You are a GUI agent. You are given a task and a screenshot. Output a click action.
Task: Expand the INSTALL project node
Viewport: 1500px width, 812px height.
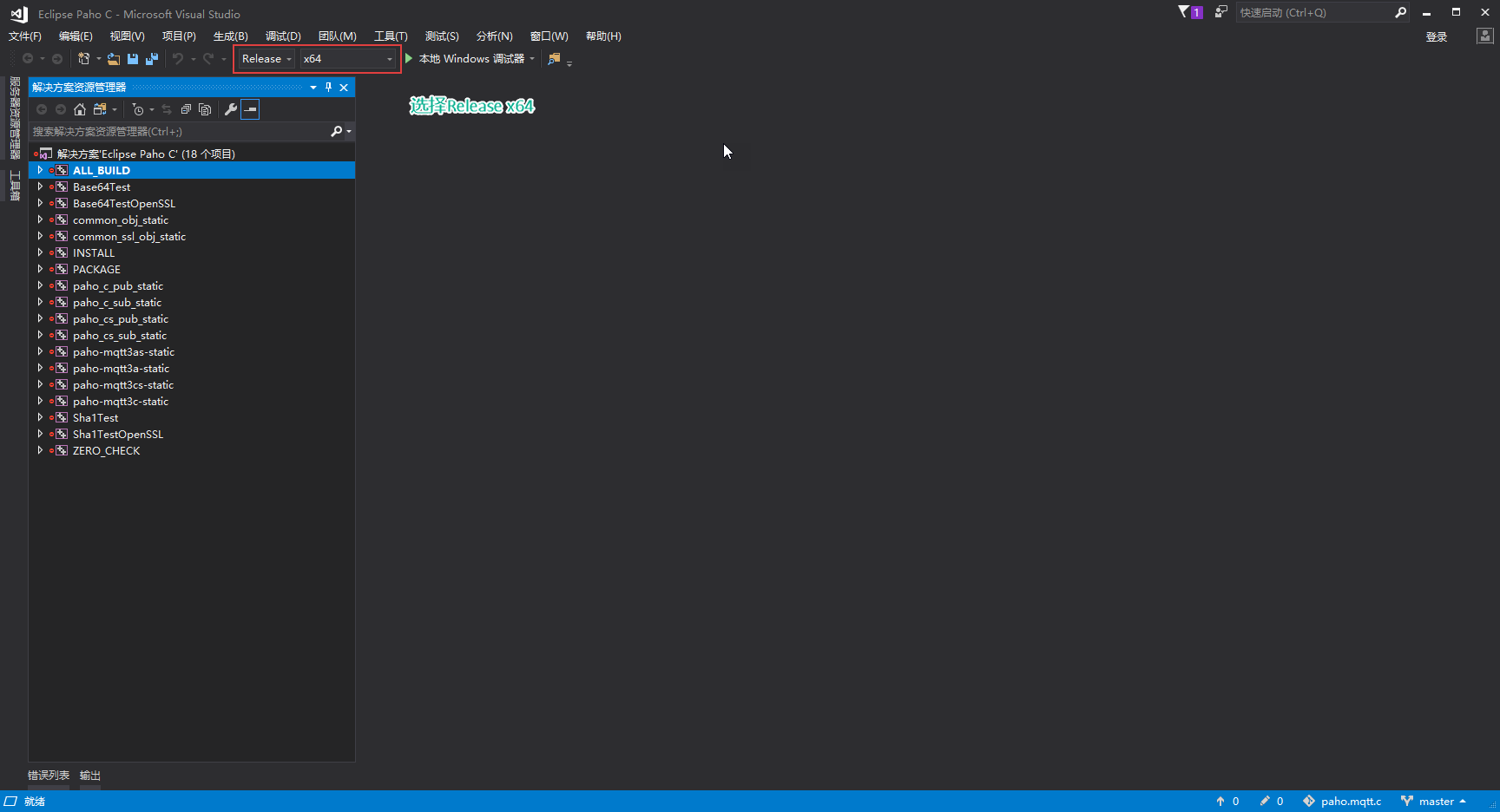40,252
